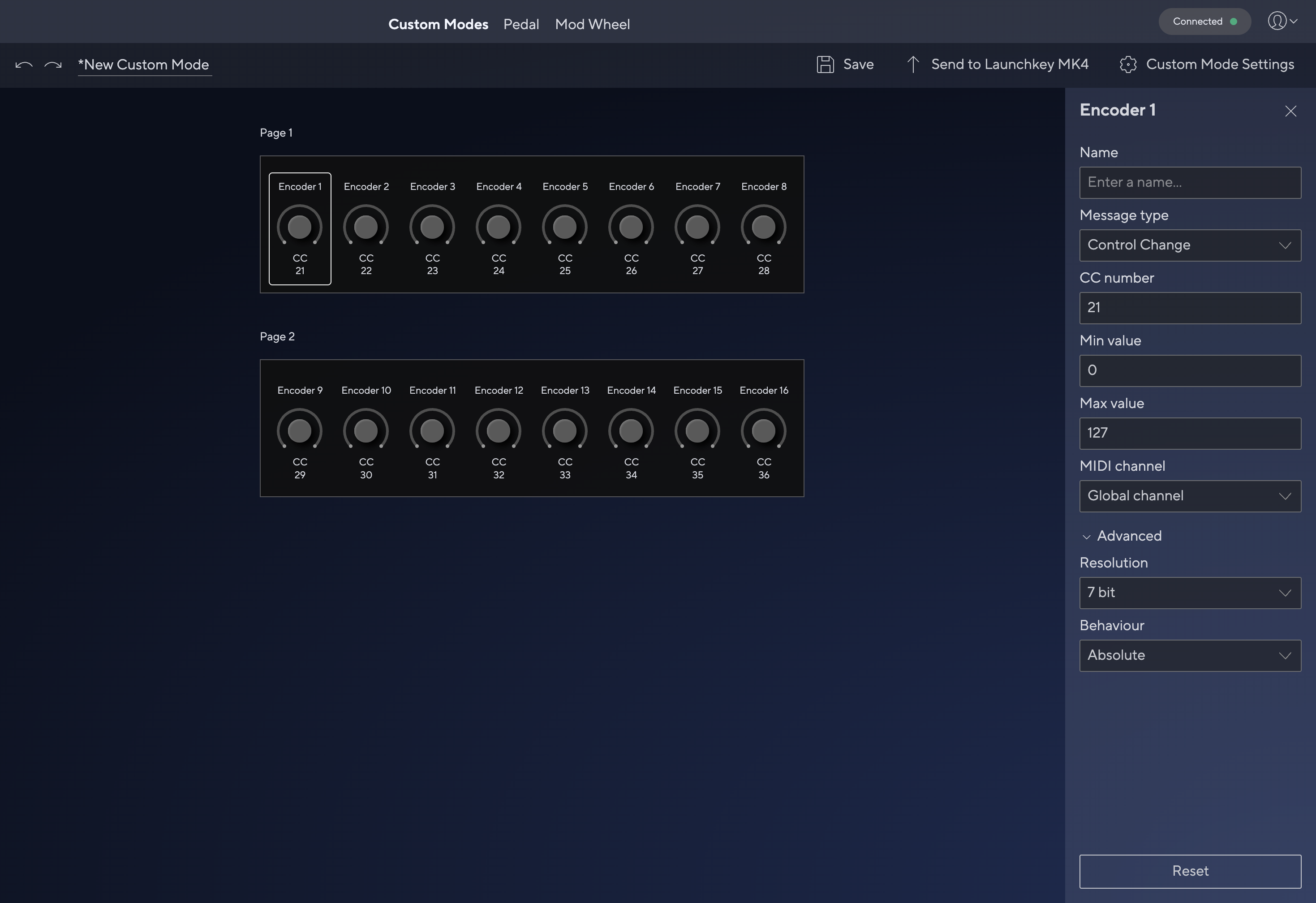Click the redo arrow icon
The height and width of the screenshot is (903, 1316).
tap(53, 64)
